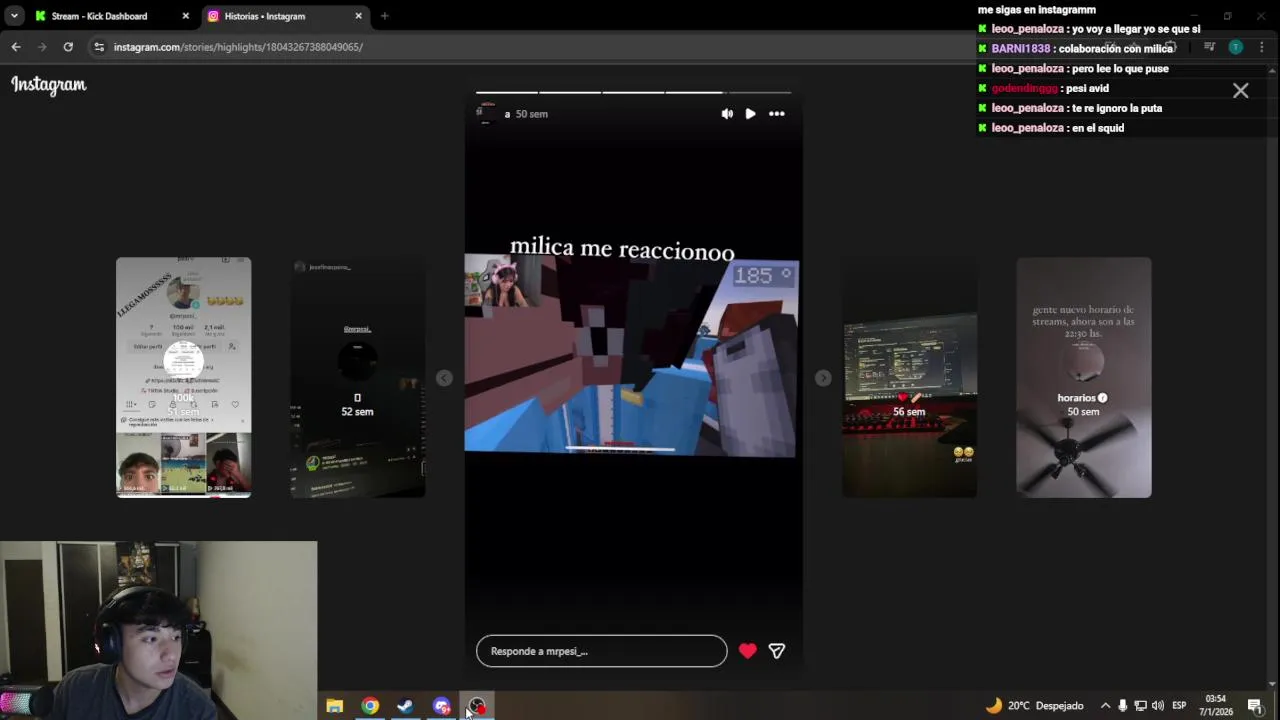The image size is (1280, 720).
Task: Type in Responde a mrpesi reply field
Action: pos(602,651)
